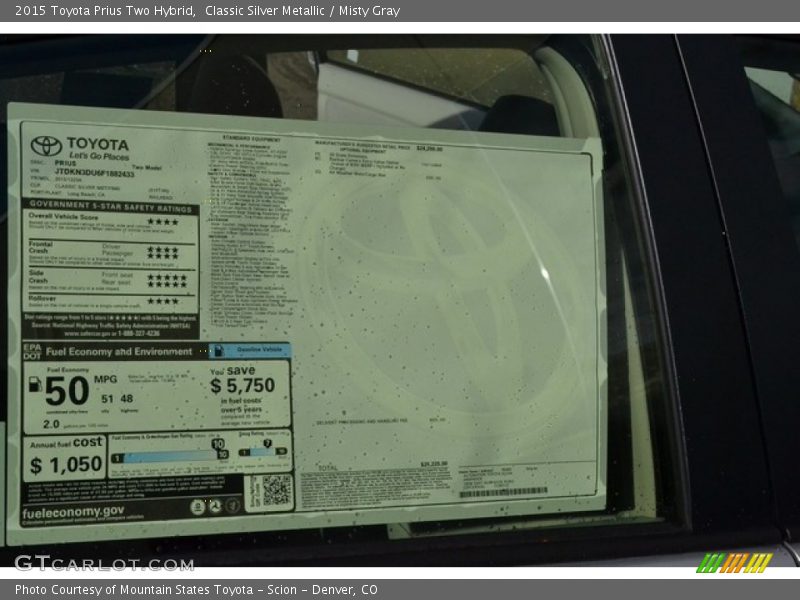Click the '$ 1,050' annual fuel cost
Screen dimensions: 800x600
66,465
